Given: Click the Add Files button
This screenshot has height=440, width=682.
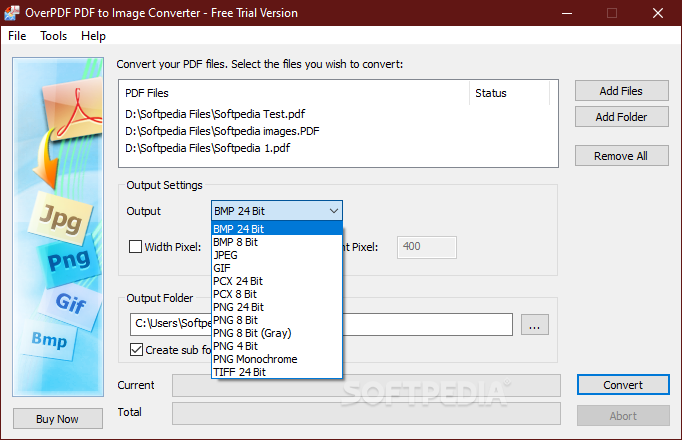Looking at the screenshot, I should 622,91.
